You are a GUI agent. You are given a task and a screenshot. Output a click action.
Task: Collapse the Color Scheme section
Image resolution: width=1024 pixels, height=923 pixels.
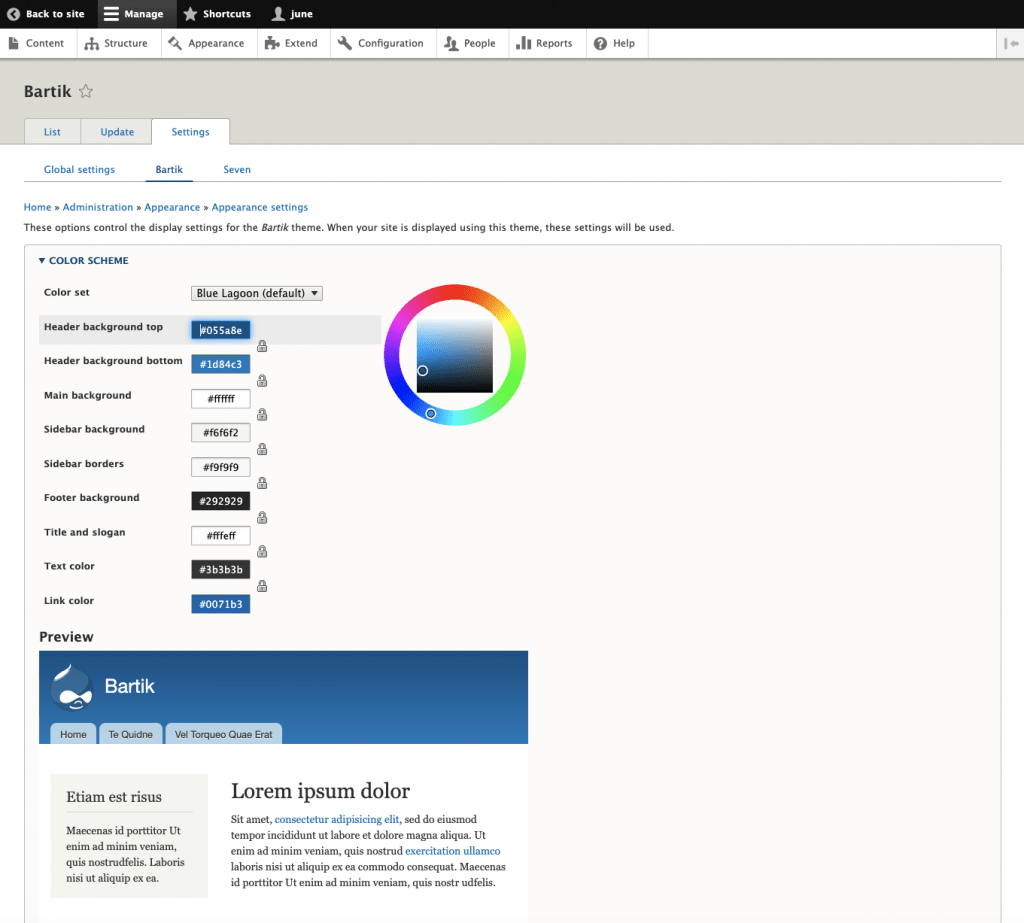pos(84,261)
